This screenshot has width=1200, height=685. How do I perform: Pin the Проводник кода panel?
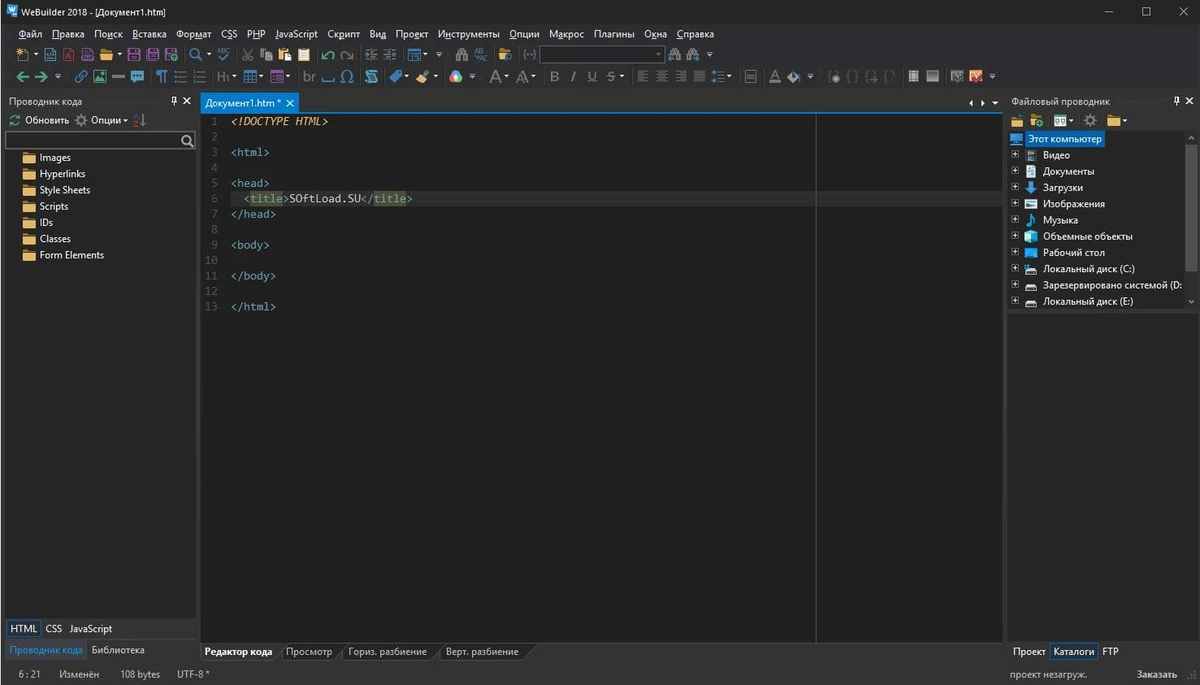174,101
